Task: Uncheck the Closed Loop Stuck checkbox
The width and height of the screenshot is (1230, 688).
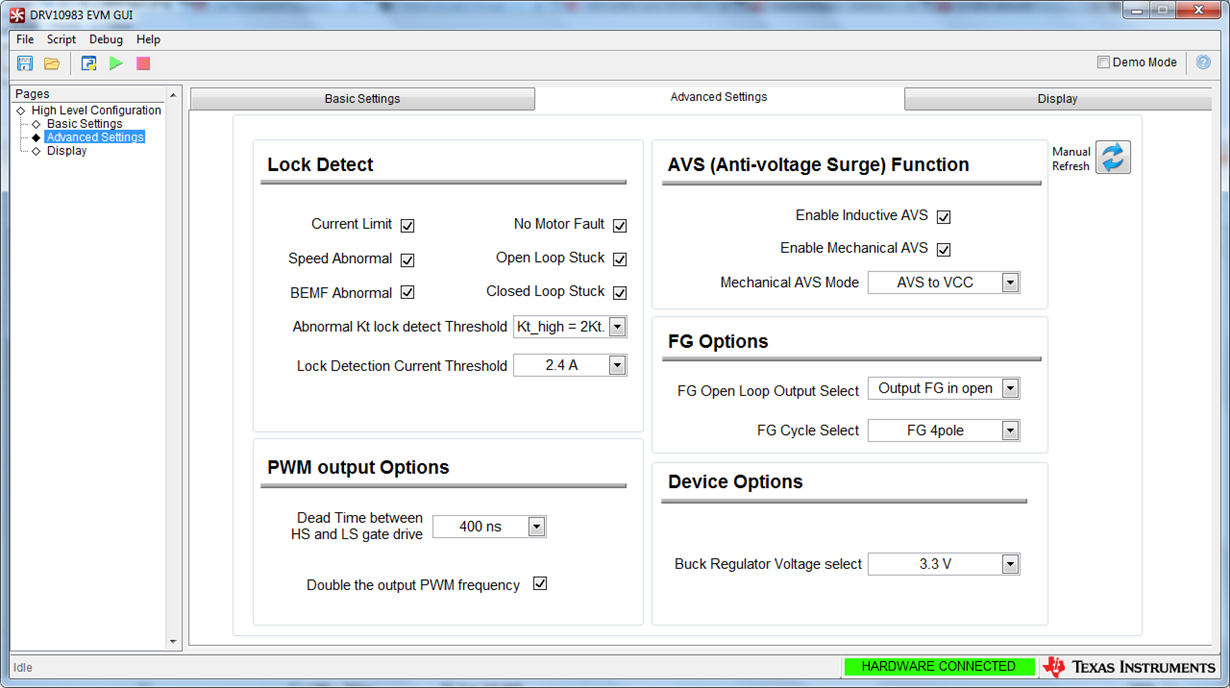Action: click(x=620, y=293)
